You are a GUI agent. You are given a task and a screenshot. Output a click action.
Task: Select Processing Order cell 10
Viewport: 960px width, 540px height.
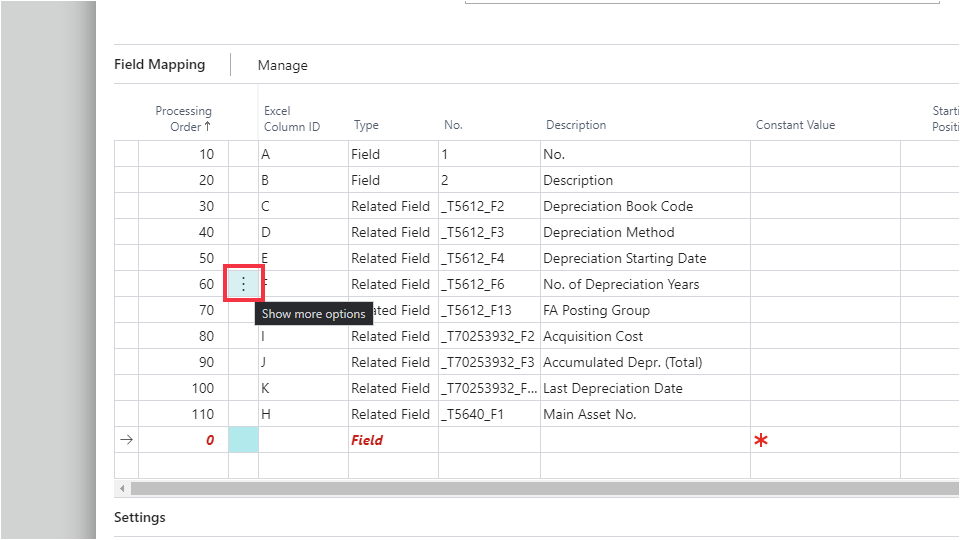tap(184, 154)
